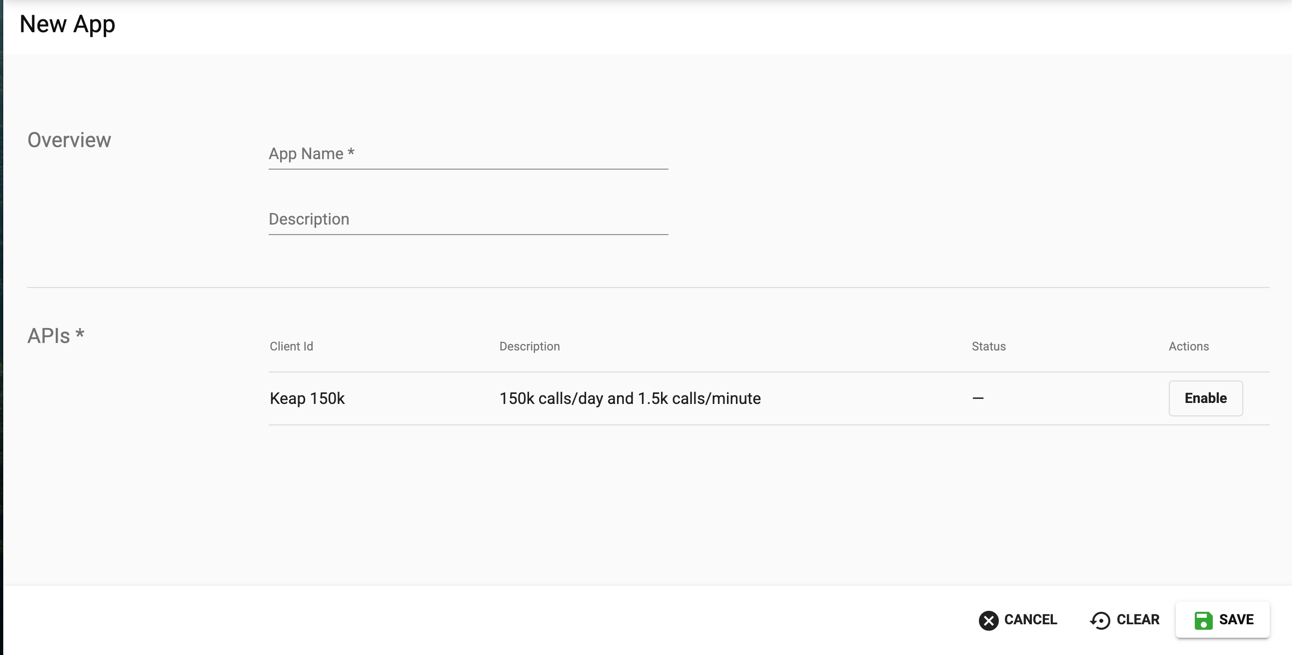Click the App Name input field
This screenshot has height=655, width=1292.
pyautogui.click(x=468, y=155)
